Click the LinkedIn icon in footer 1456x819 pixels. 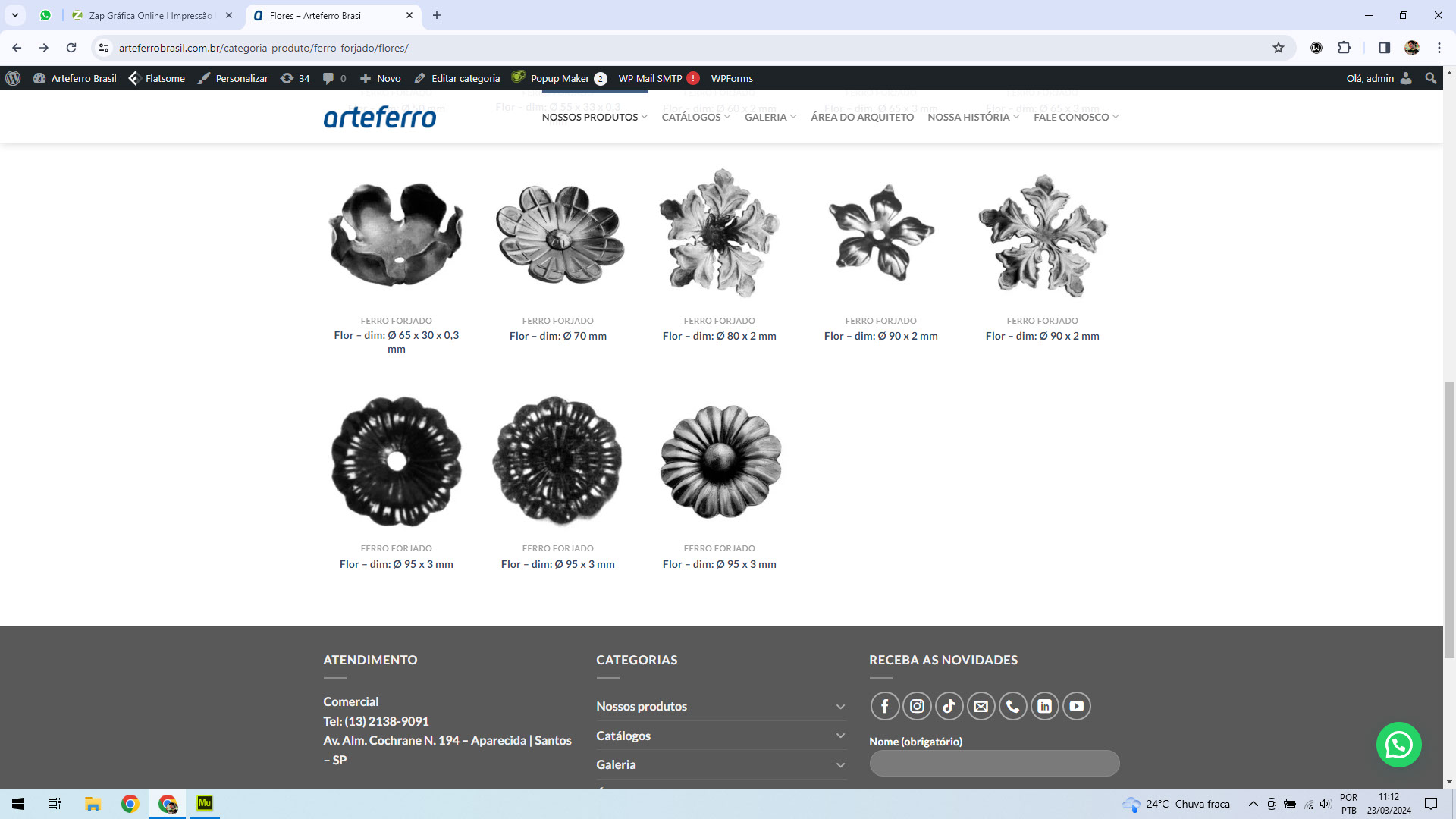click(1044, 706)
